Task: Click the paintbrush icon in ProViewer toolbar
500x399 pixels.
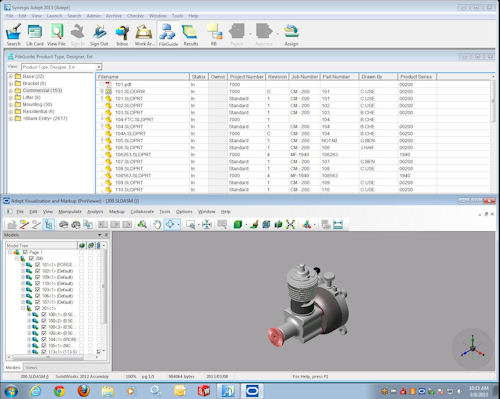Action: point(254,224)
